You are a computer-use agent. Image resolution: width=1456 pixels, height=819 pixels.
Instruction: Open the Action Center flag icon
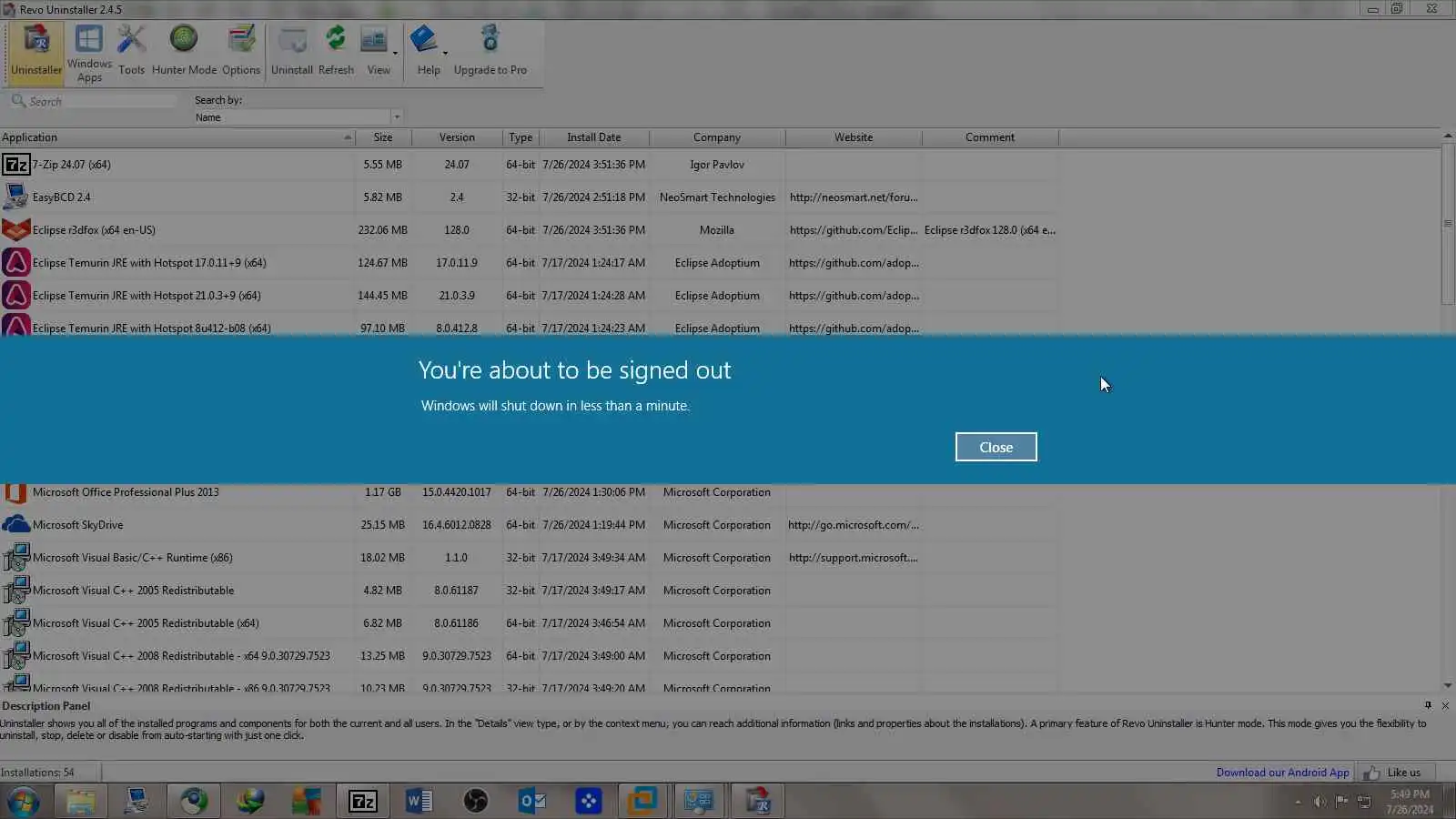coord(1341,802)
